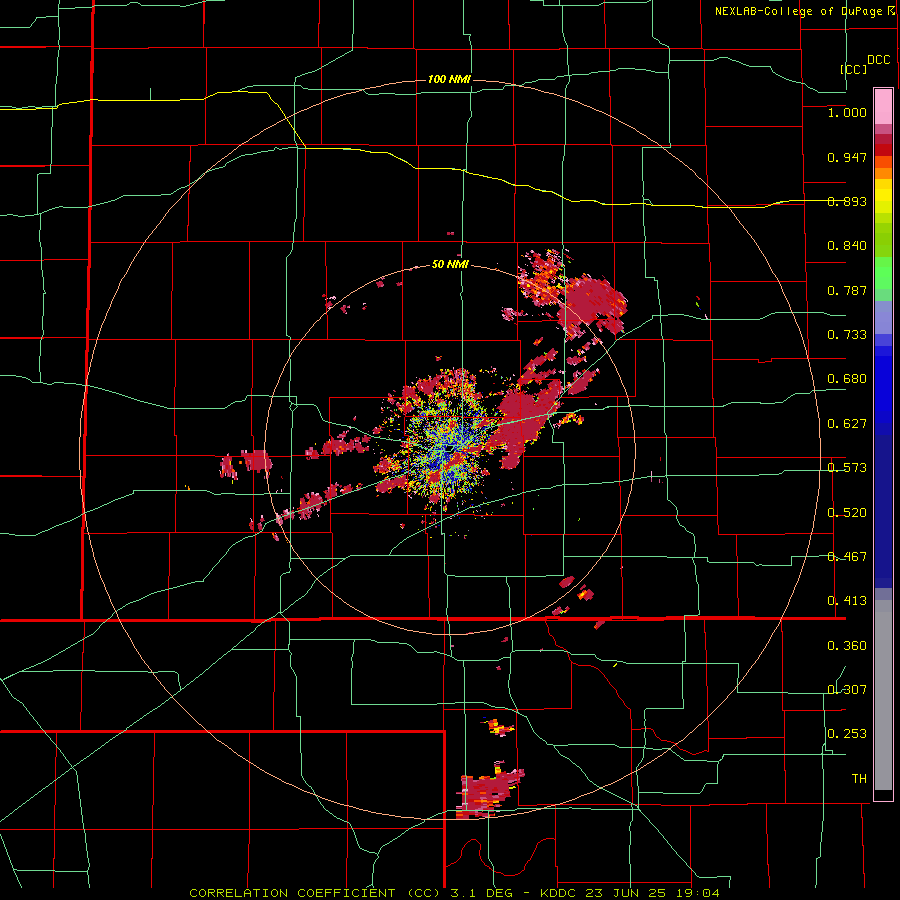The width and height of the screenshot is (900, 900).
Task: Pick the red swatch near 0.947
Action: click(x=883, y=150)
